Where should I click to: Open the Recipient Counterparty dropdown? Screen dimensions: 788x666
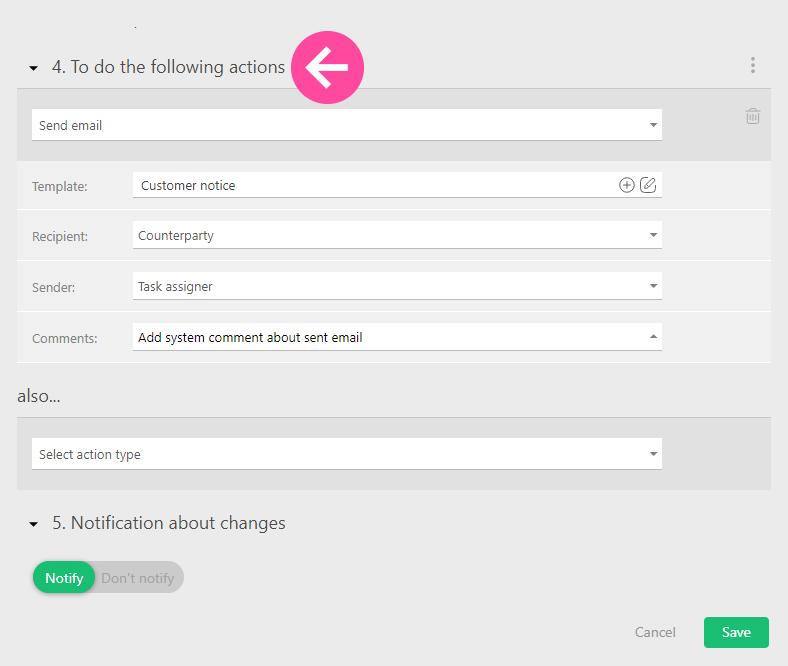[396, 236]
